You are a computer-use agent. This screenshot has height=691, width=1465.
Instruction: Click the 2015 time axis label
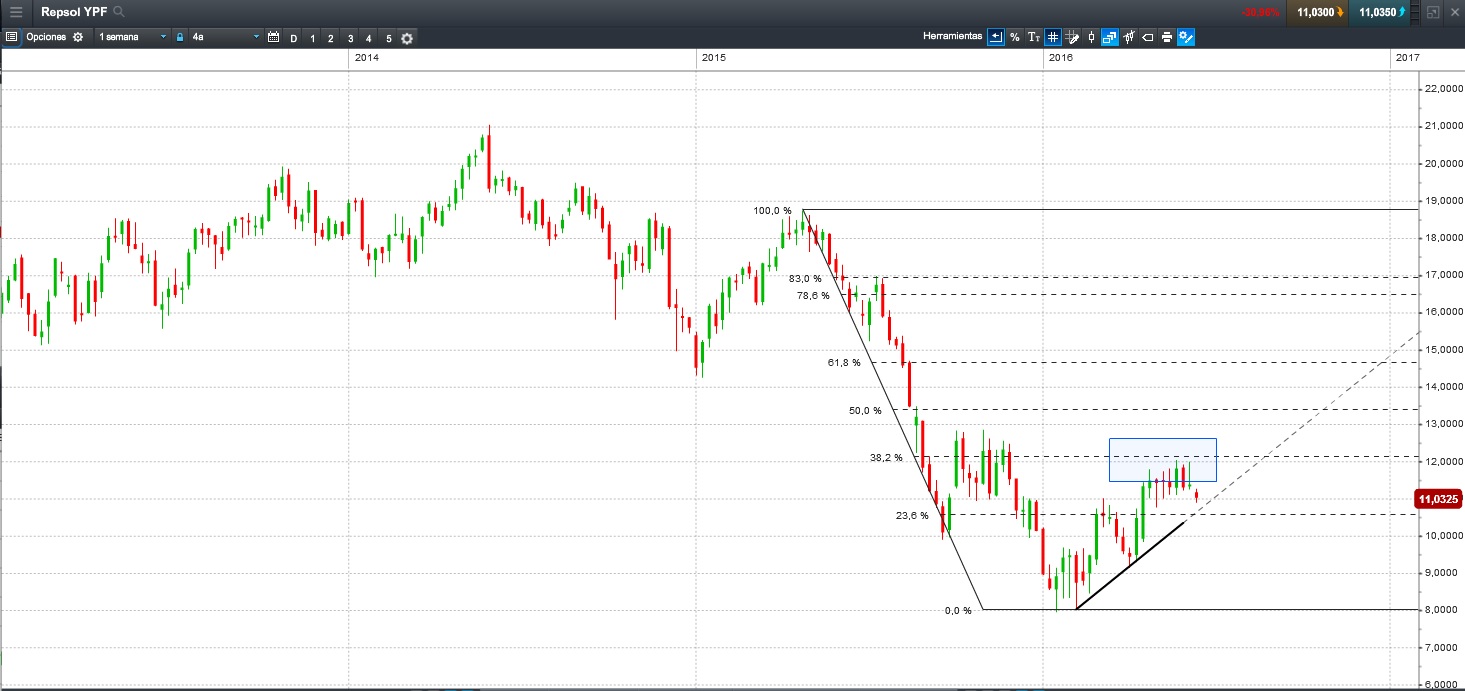[714, 58]
